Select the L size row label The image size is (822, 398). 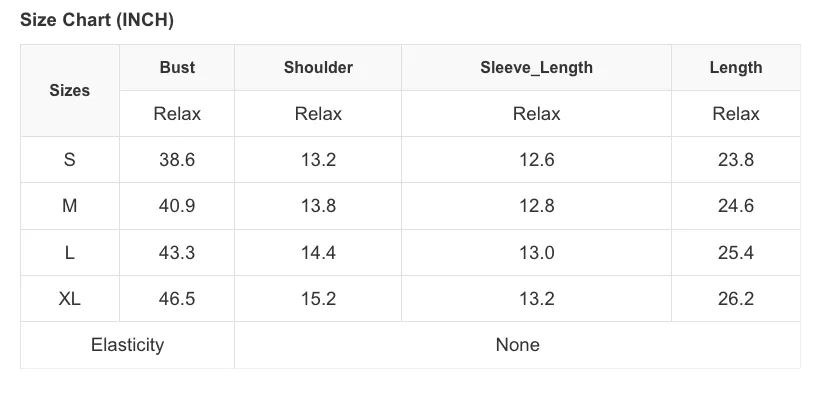click(x=70, y=253)
